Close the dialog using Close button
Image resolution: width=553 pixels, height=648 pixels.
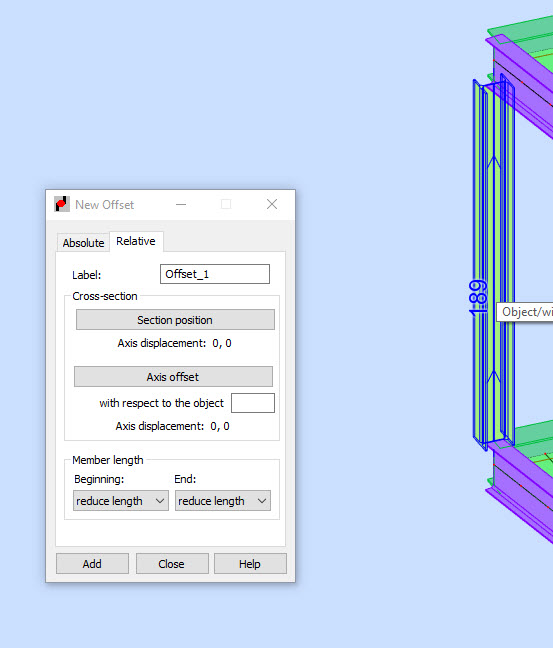click(172, 564)
